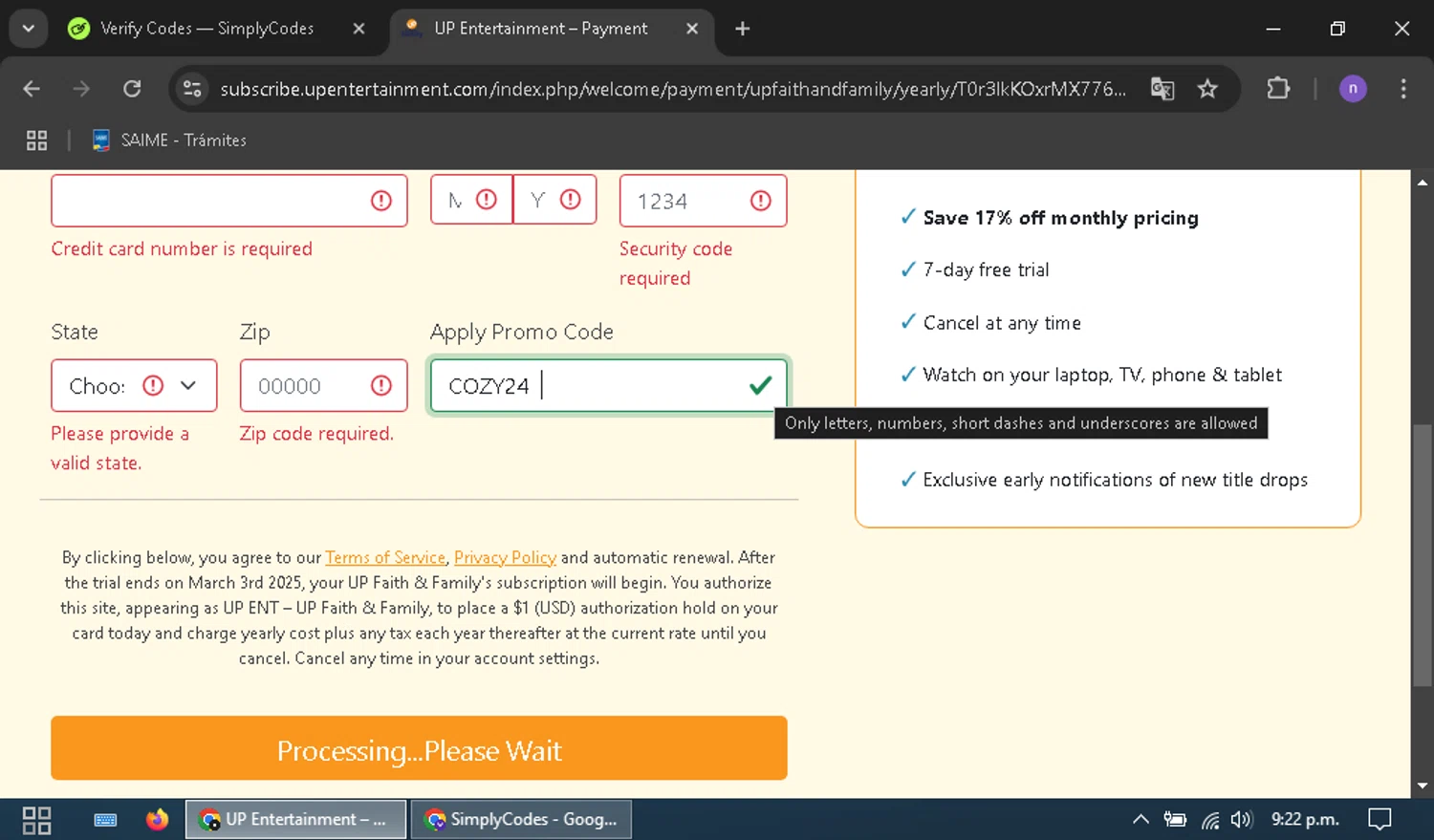Click error icon in credit card field
Image resolution: width=1434 pixels, height=840 pixels.
tap(380, 201)
